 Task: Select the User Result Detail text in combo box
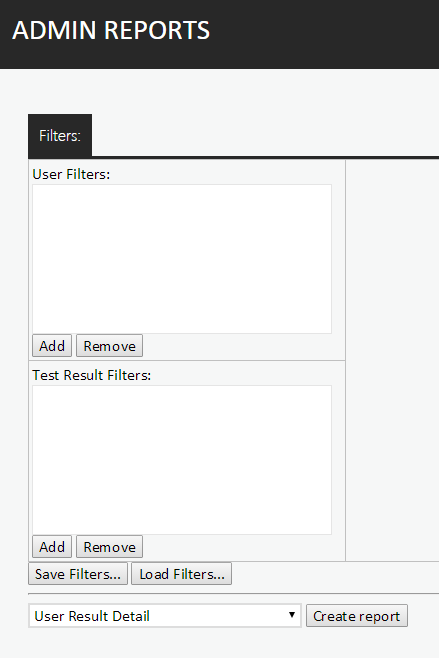[92, 616]
